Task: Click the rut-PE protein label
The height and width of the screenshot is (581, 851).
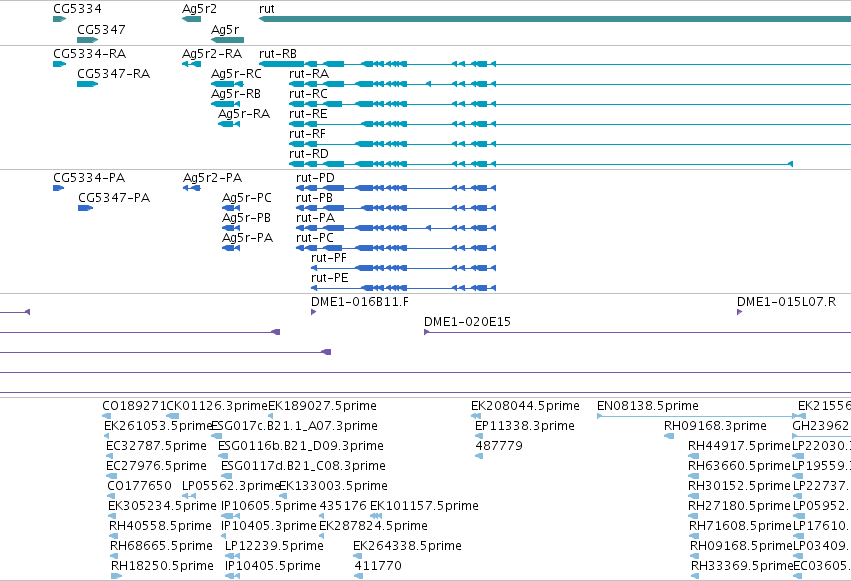Action: pyautogui.click(x=329, y=278)
